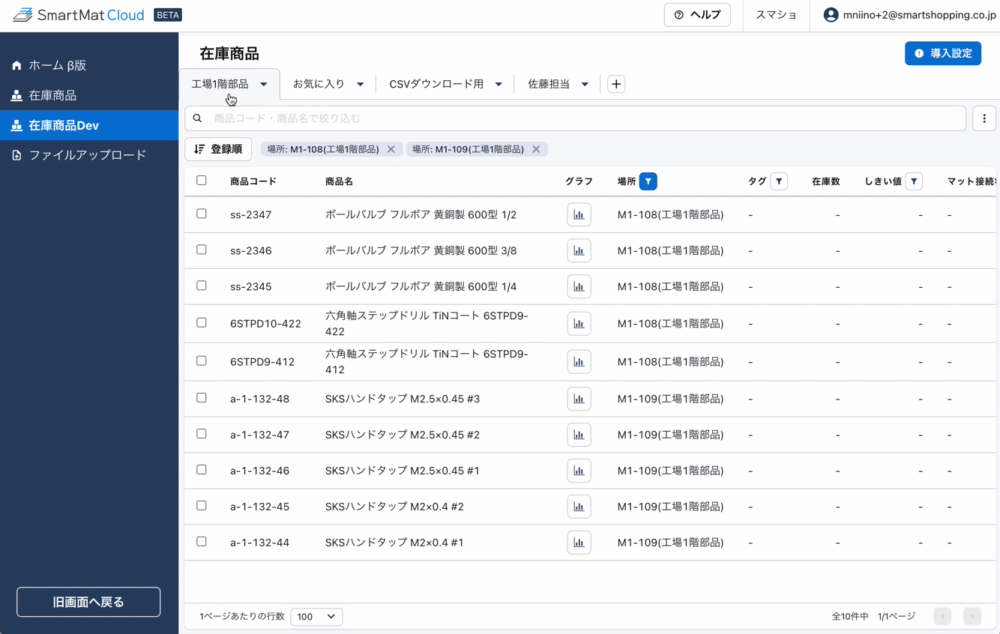Screen dimensions: 1000x634
Task: Check the row for ss-2345
Action: pyautogui.click(x=202, y=285)
